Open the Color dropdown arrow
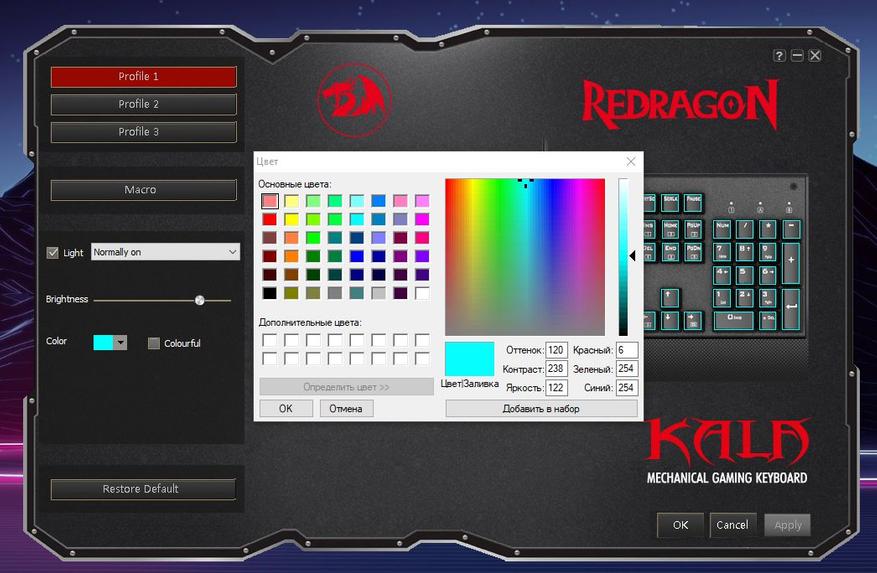This screenshot has height=573, width=877. [120, 342]
